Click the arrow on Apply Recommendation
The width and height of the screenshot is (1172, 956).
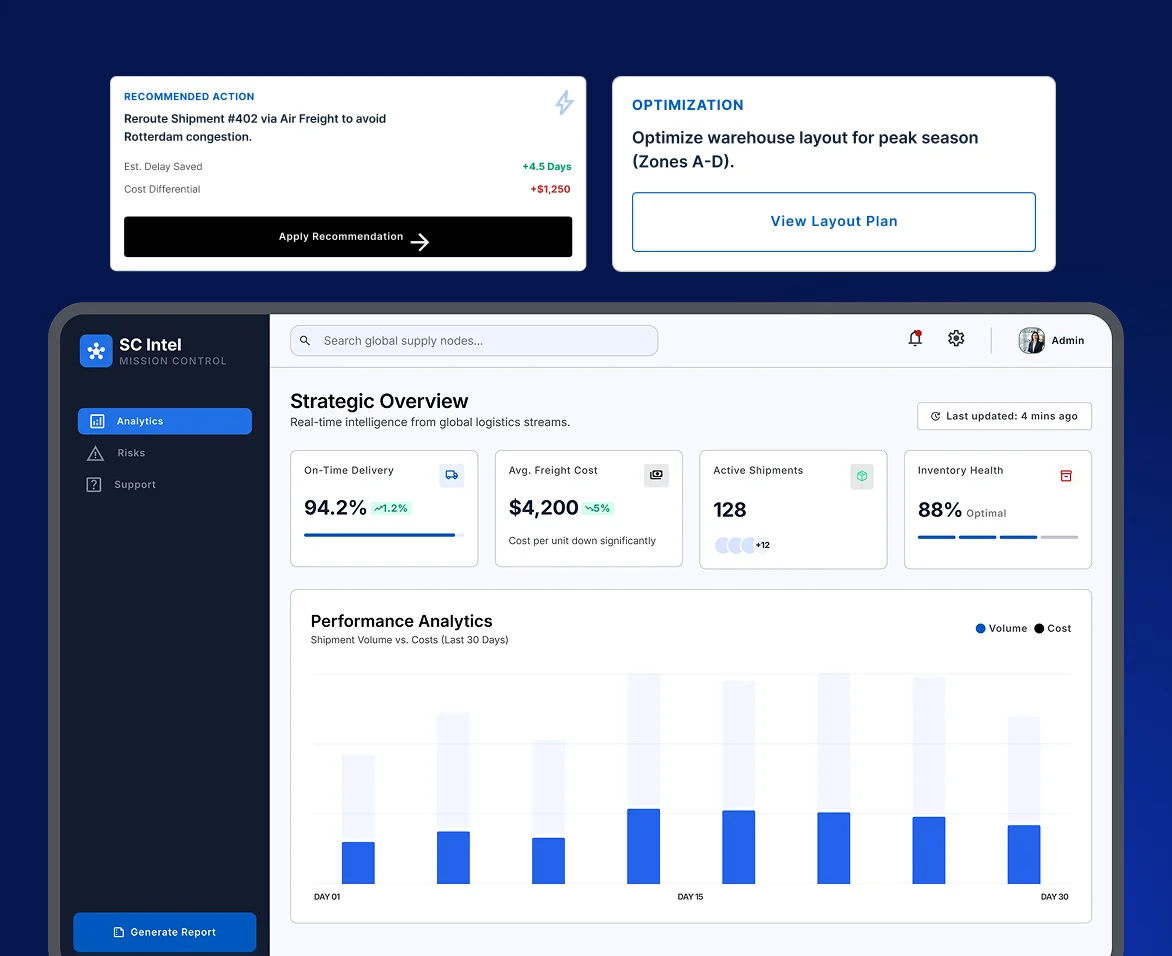coord(419,241)
